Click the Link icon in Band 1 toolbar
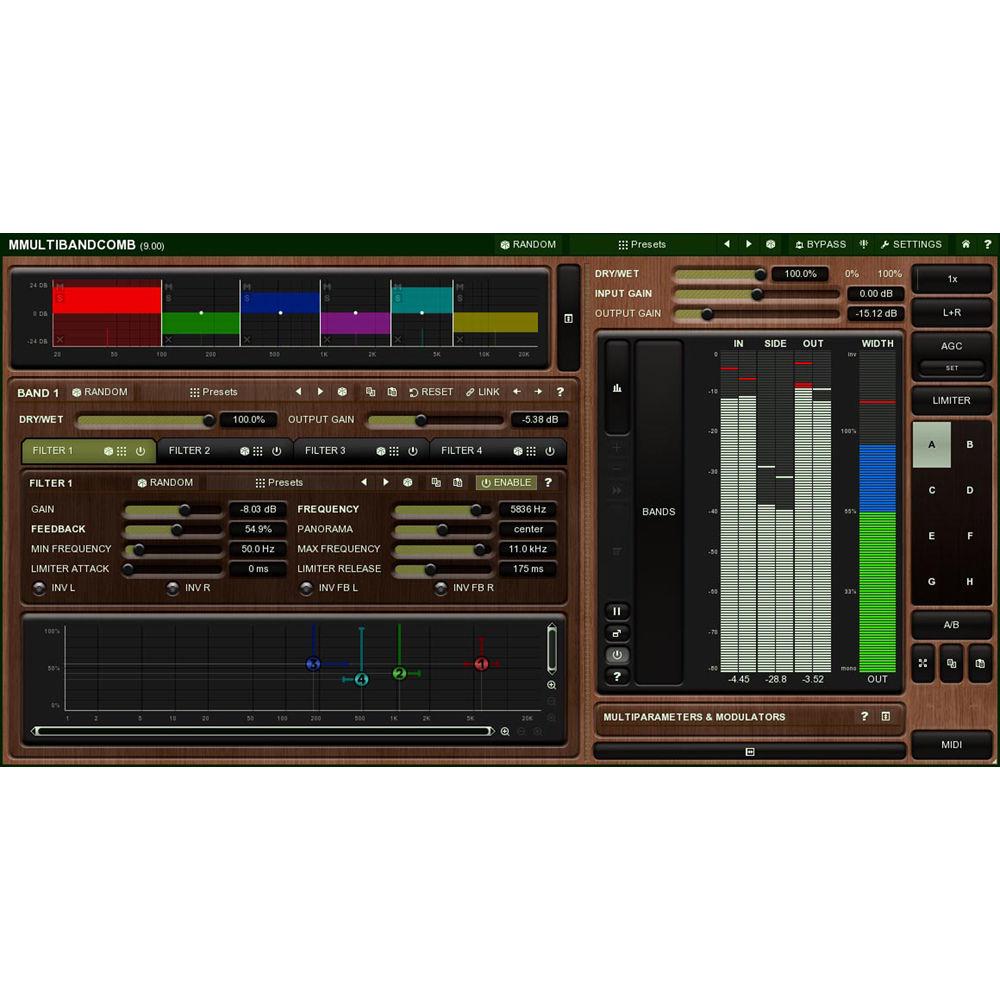This screenshot has width=1000, height=1000. [484, 392]
